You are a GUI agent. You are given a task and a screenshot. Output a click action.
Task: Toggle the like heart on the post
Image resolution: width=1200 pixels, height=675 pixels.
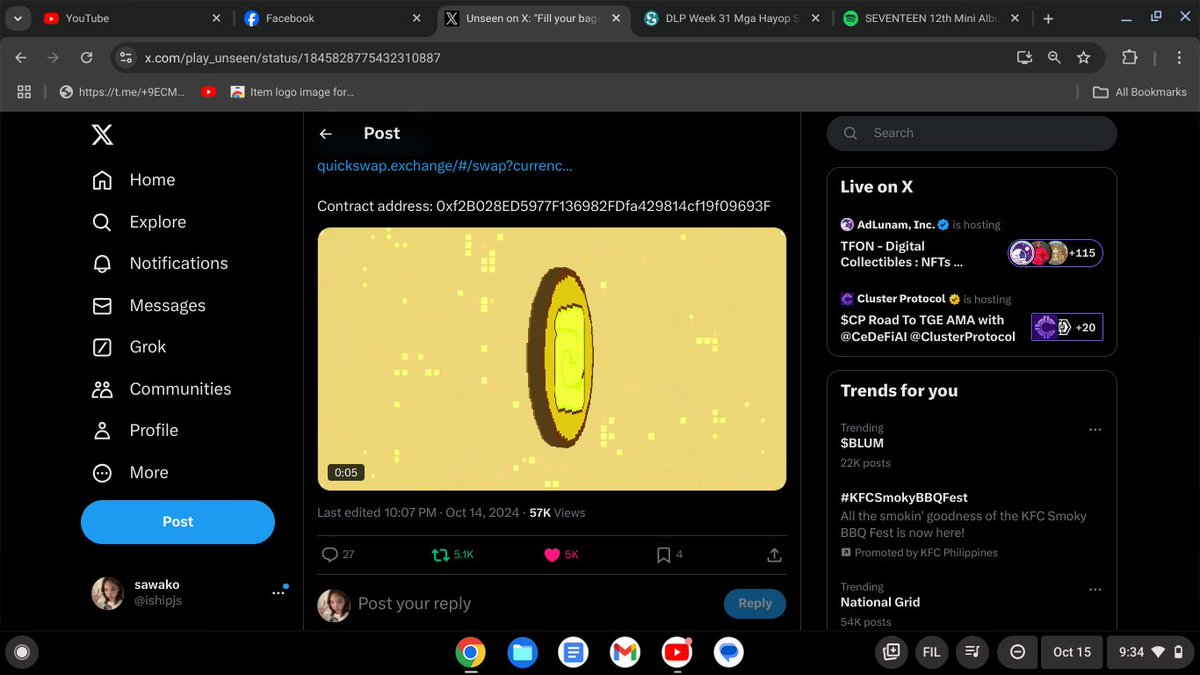pyautogui.click(x=561, y=554)
